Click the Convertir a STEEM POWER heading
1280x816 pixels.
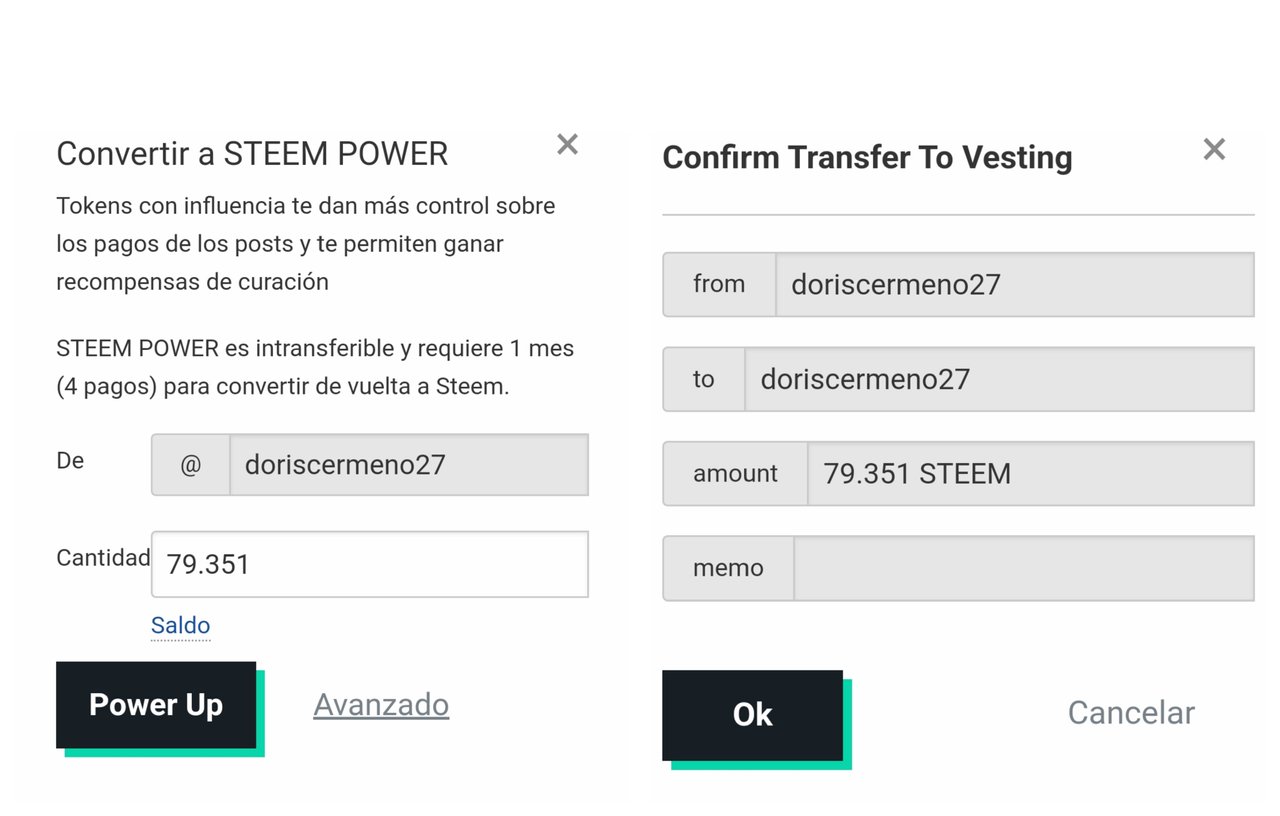tap(252, 154)
